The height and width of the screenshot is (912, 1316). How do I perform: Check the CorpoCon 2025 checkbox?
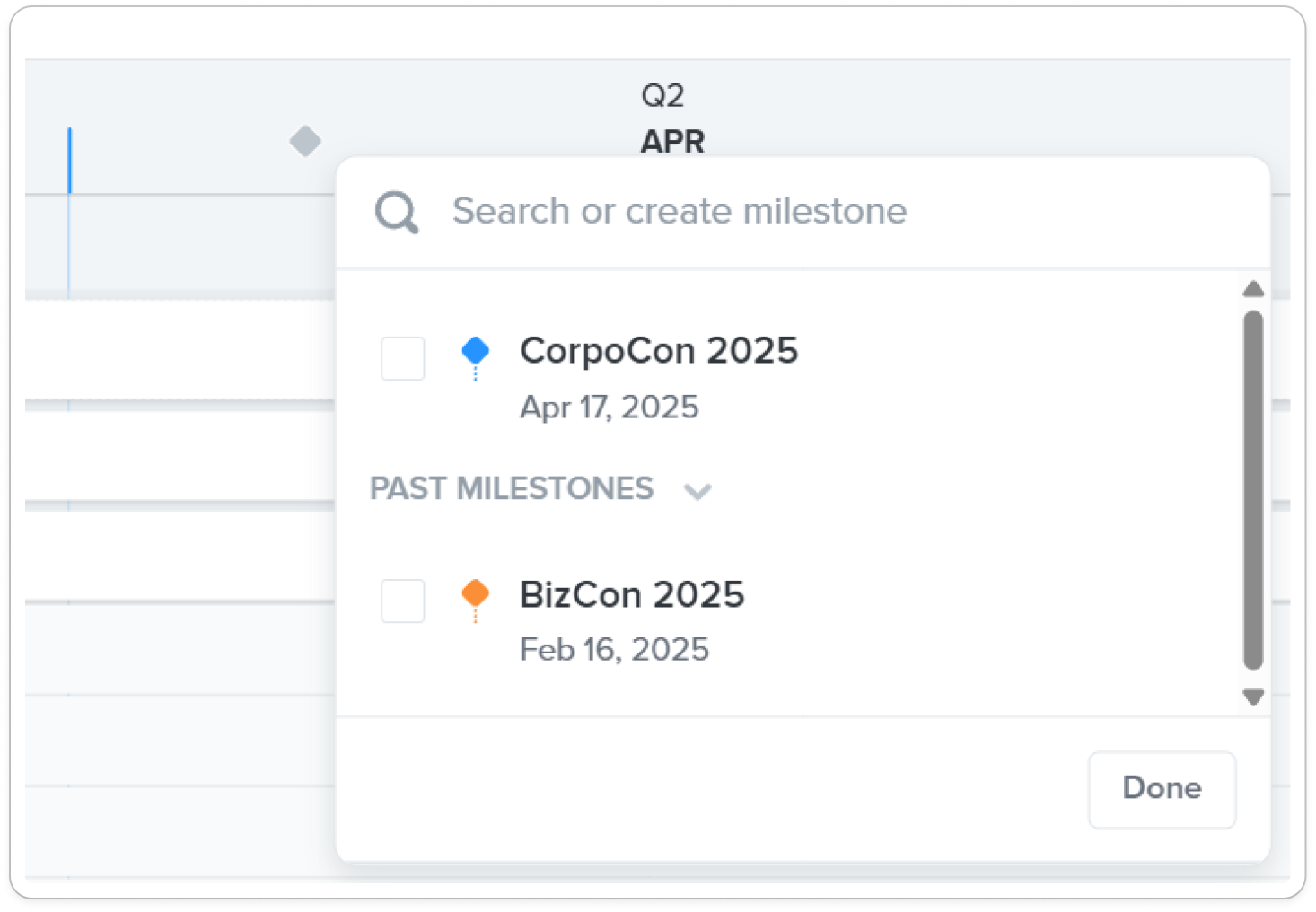click(402, 358)
